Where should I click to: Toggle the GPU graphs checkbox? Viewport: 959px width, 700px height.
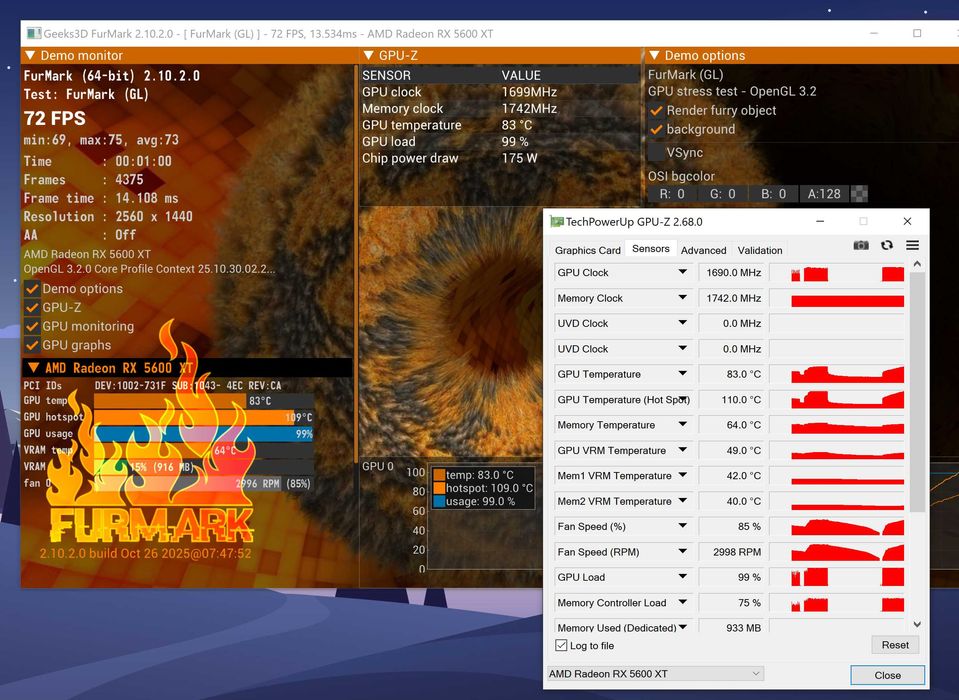(x=32, y=345)
